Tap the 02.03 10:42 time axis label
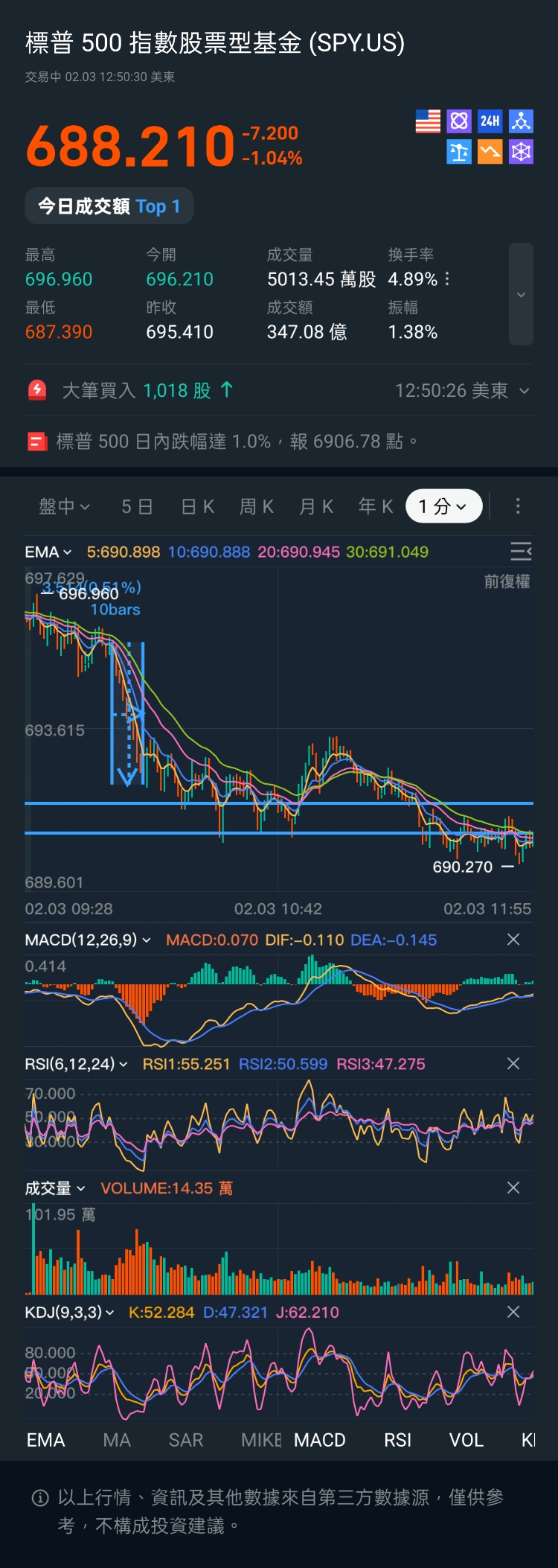558x1568 pixels. pos(278,909)
